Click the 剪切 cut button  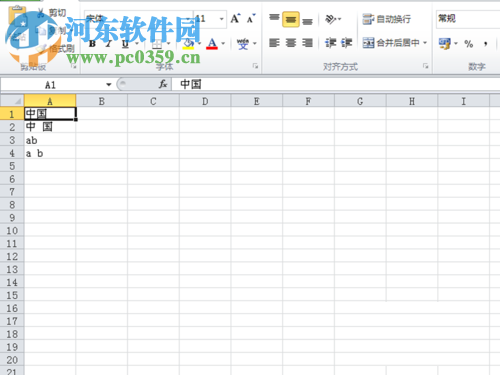click(52, 13)
